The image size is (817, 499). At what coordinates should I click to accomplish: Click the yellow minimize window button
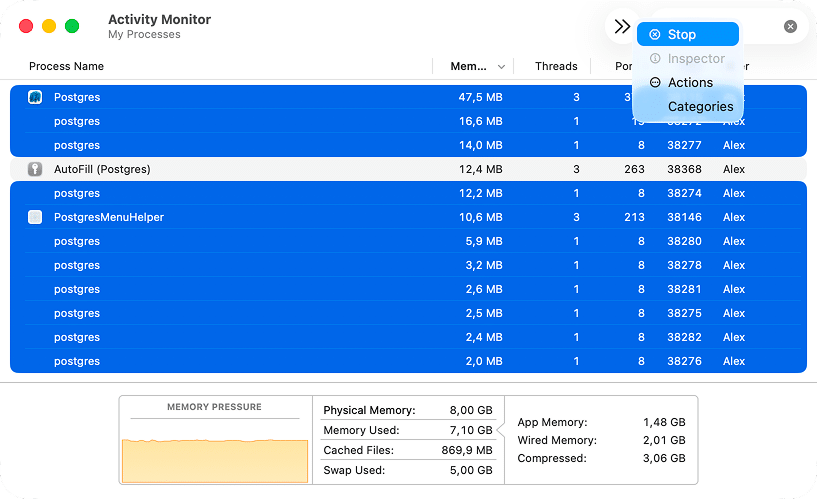tap(49, 26)
